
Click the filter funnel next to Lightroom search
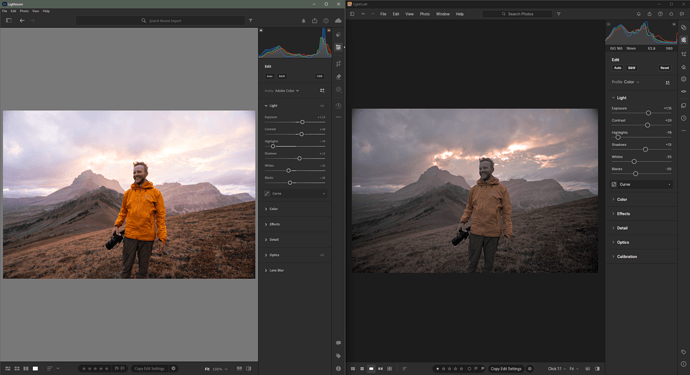pyautogui.click(x=250, y=21)
